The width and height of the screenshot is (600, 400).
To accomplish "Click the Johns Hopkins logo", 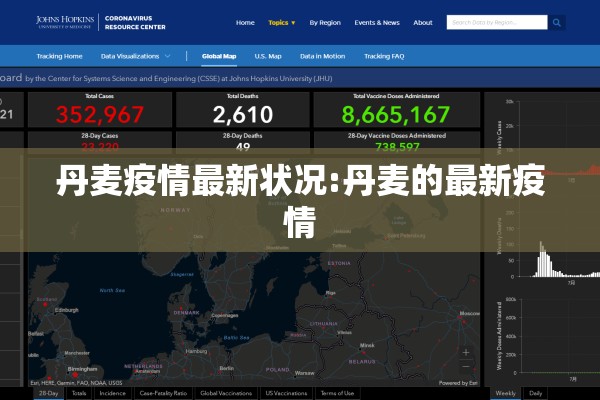I will pyautogui.click(x=65, y=22).
